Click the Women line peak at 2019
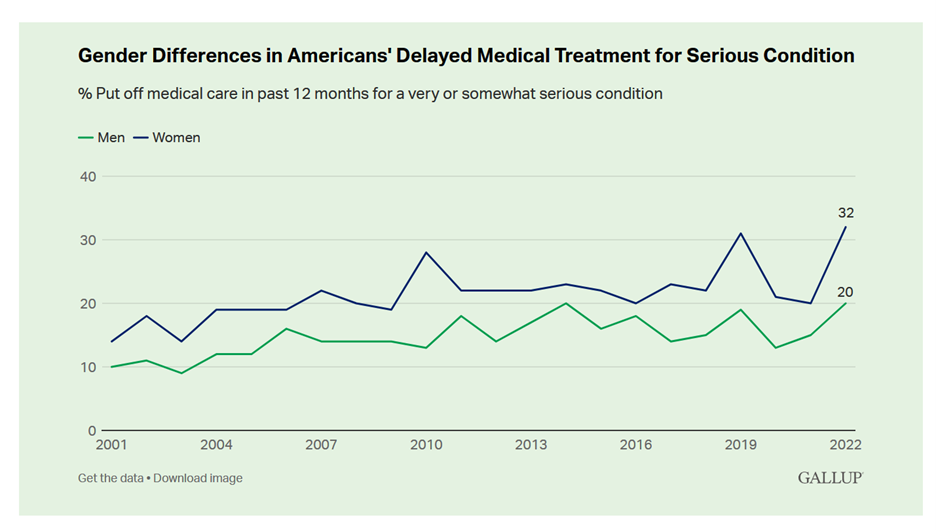The width and height of the screenshot is (936, 530). tap(740, 233)
